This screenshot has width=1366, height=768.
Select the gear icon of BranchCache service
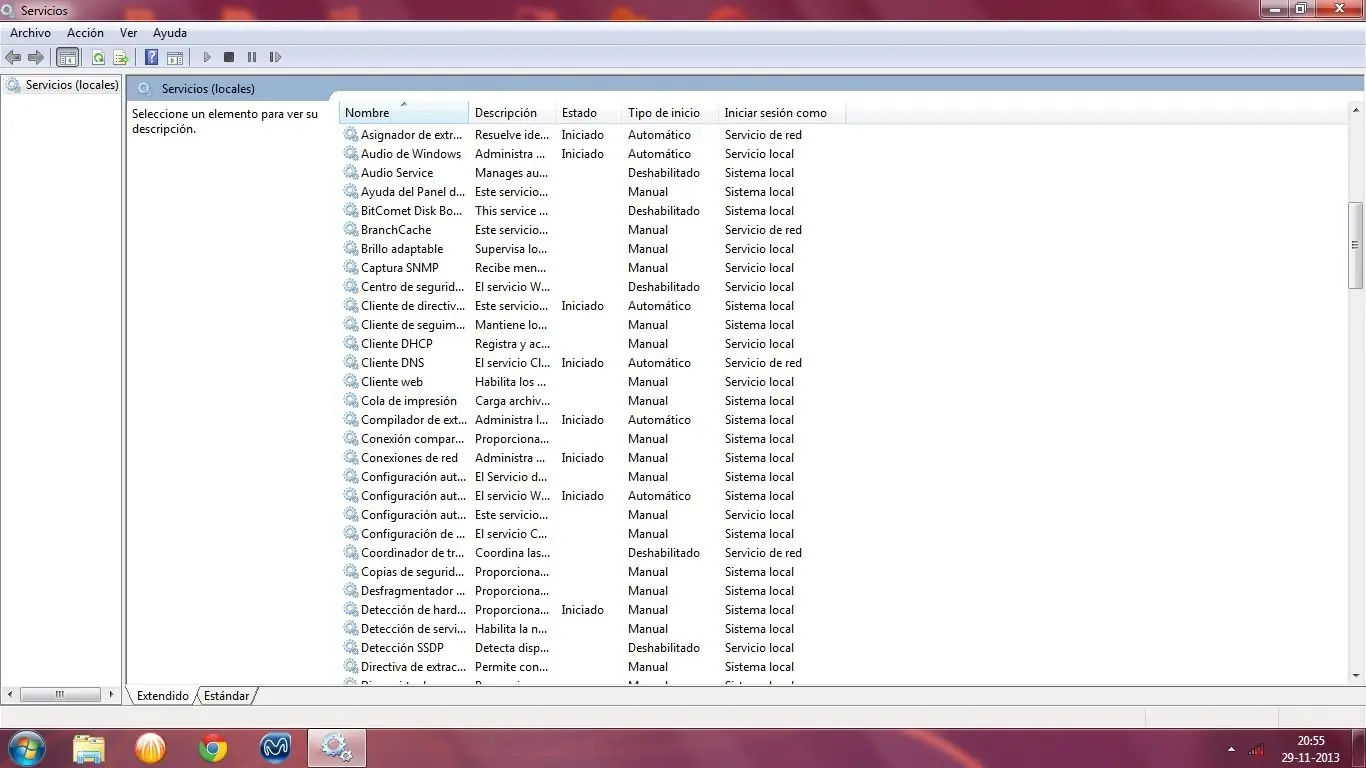[x=351, y=229]
